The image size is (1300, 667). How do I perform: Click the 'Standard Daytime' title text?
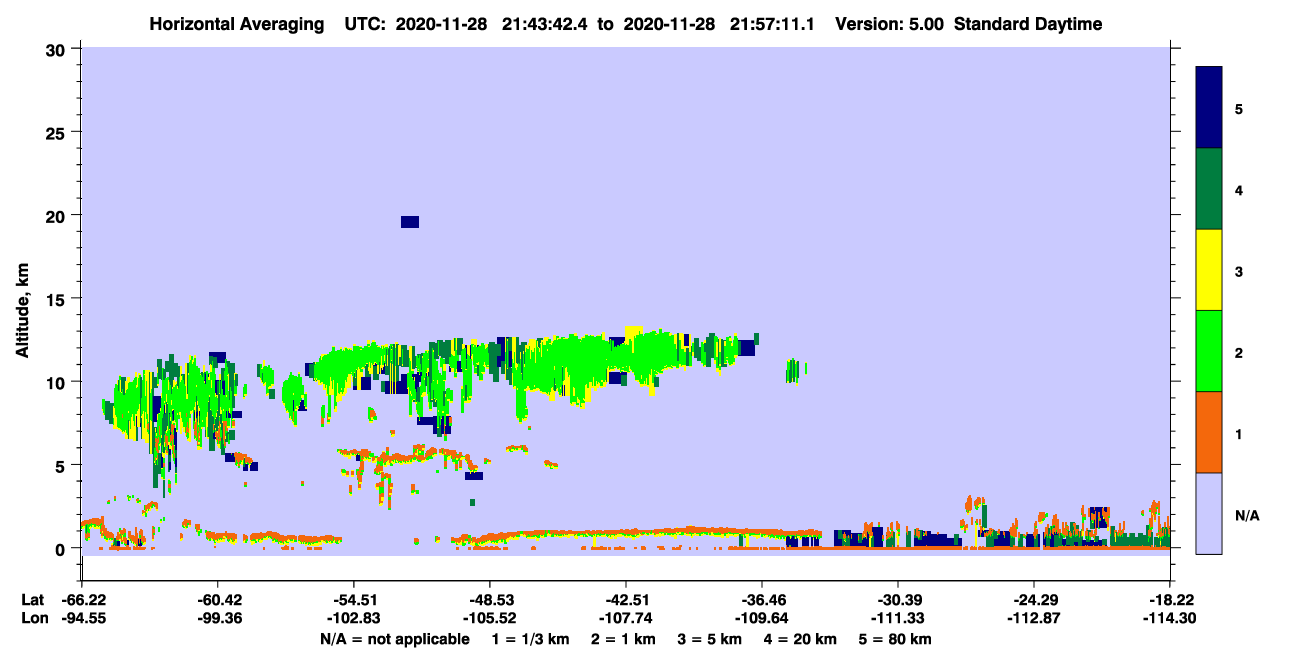1028,24
